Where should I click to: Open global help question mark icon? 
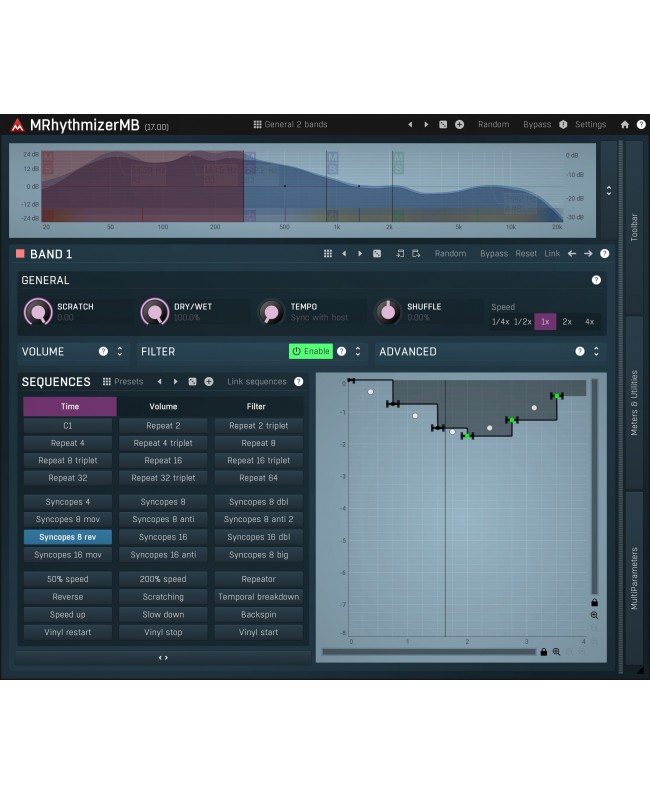(641, 125)
